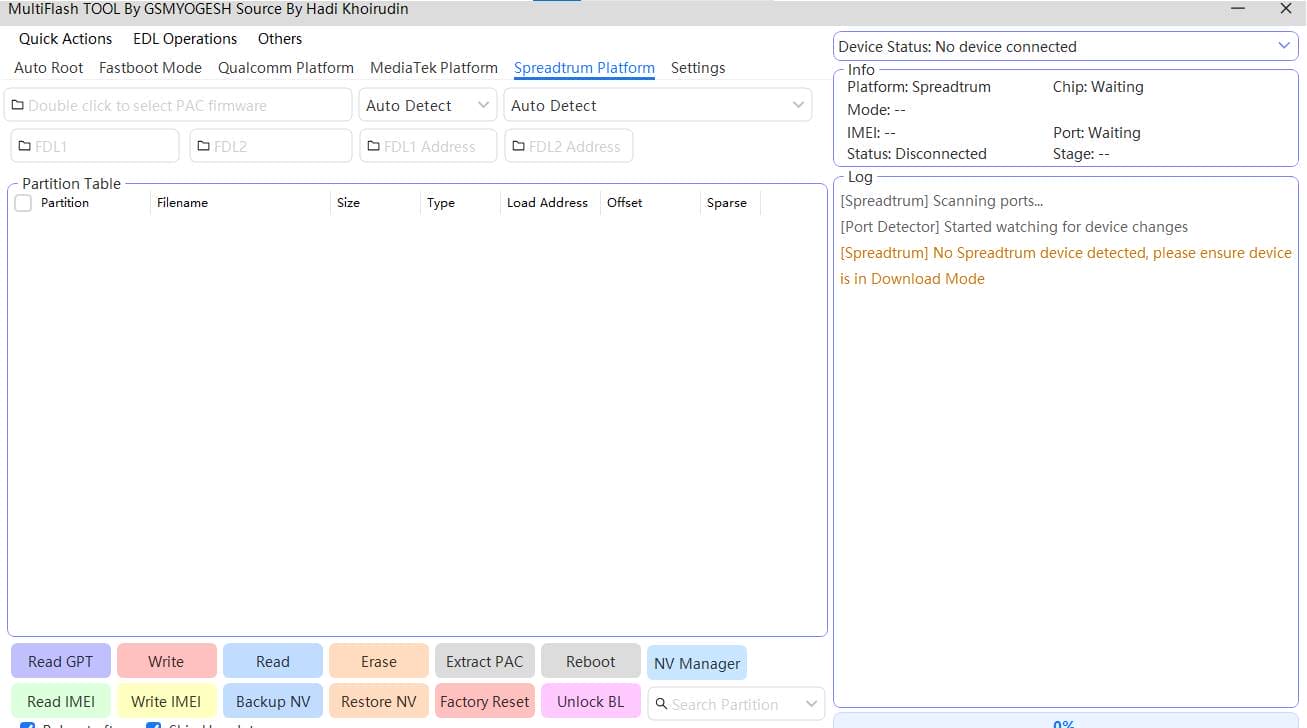Image resolution: width=1307 pixels, height=728 pixels.
Task: Open the NV Manager
Action: click(696, 662)
